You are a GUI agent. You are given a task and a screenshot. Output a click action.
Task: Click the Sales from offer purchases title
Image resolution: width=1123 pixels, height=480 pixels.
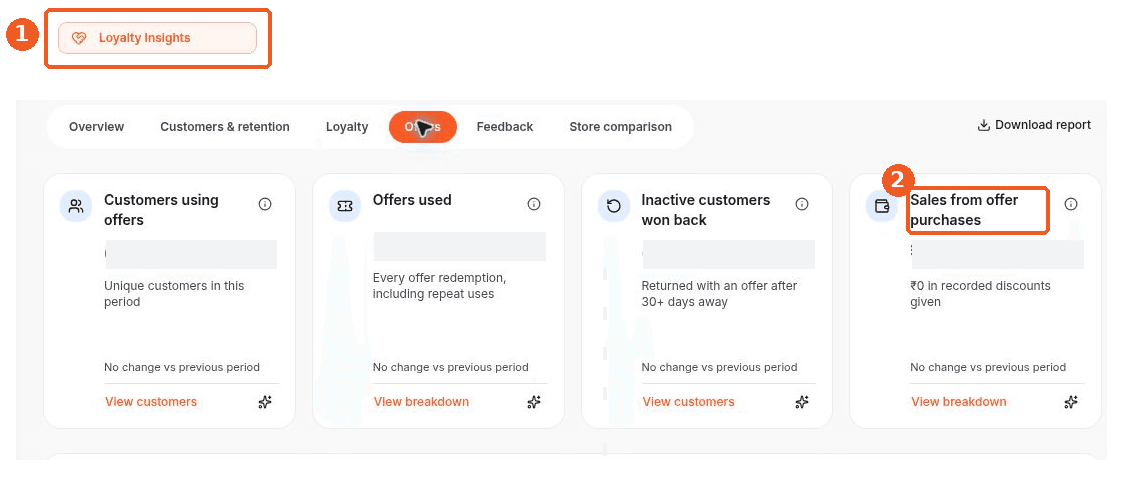coord(964,210)
